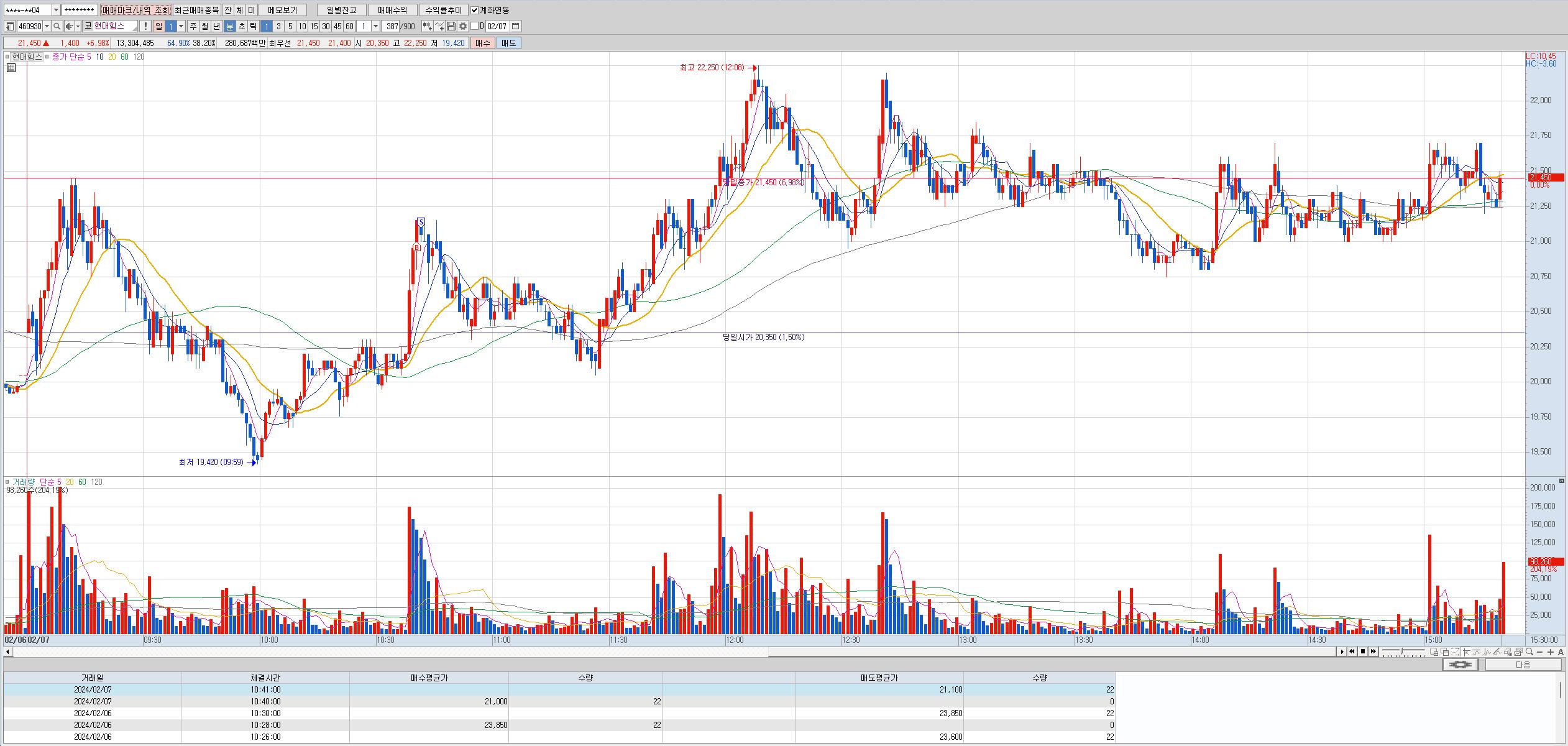Open the stock code 460930 dropdown

pyautogui.click(x=47, y=26)
